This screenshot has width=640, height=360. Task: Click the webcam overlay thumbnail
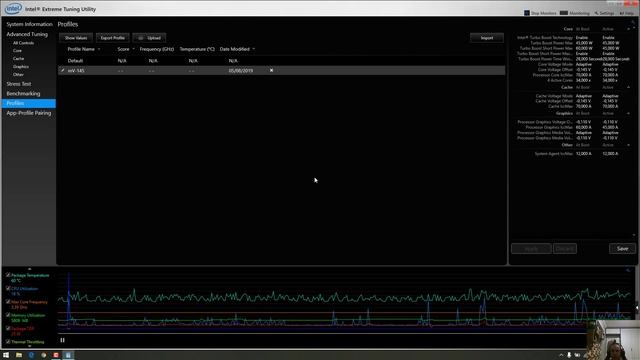click(x=613, y=340)
